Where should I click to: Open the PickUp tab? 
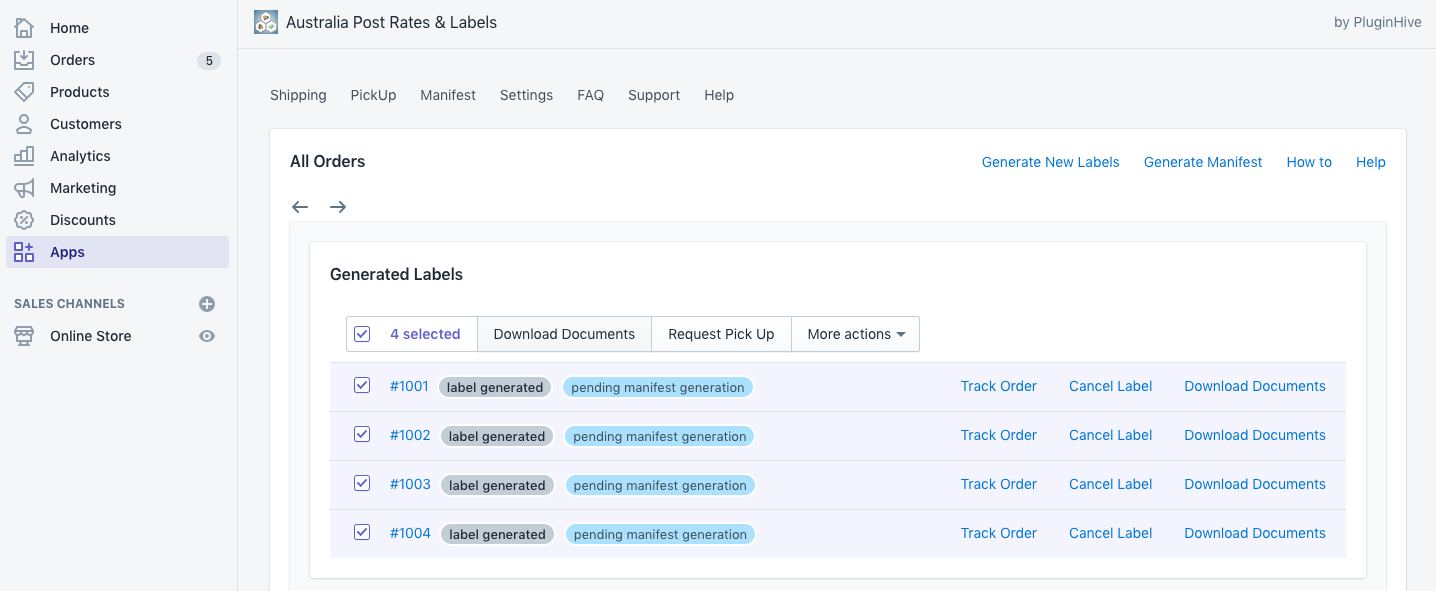373,95
